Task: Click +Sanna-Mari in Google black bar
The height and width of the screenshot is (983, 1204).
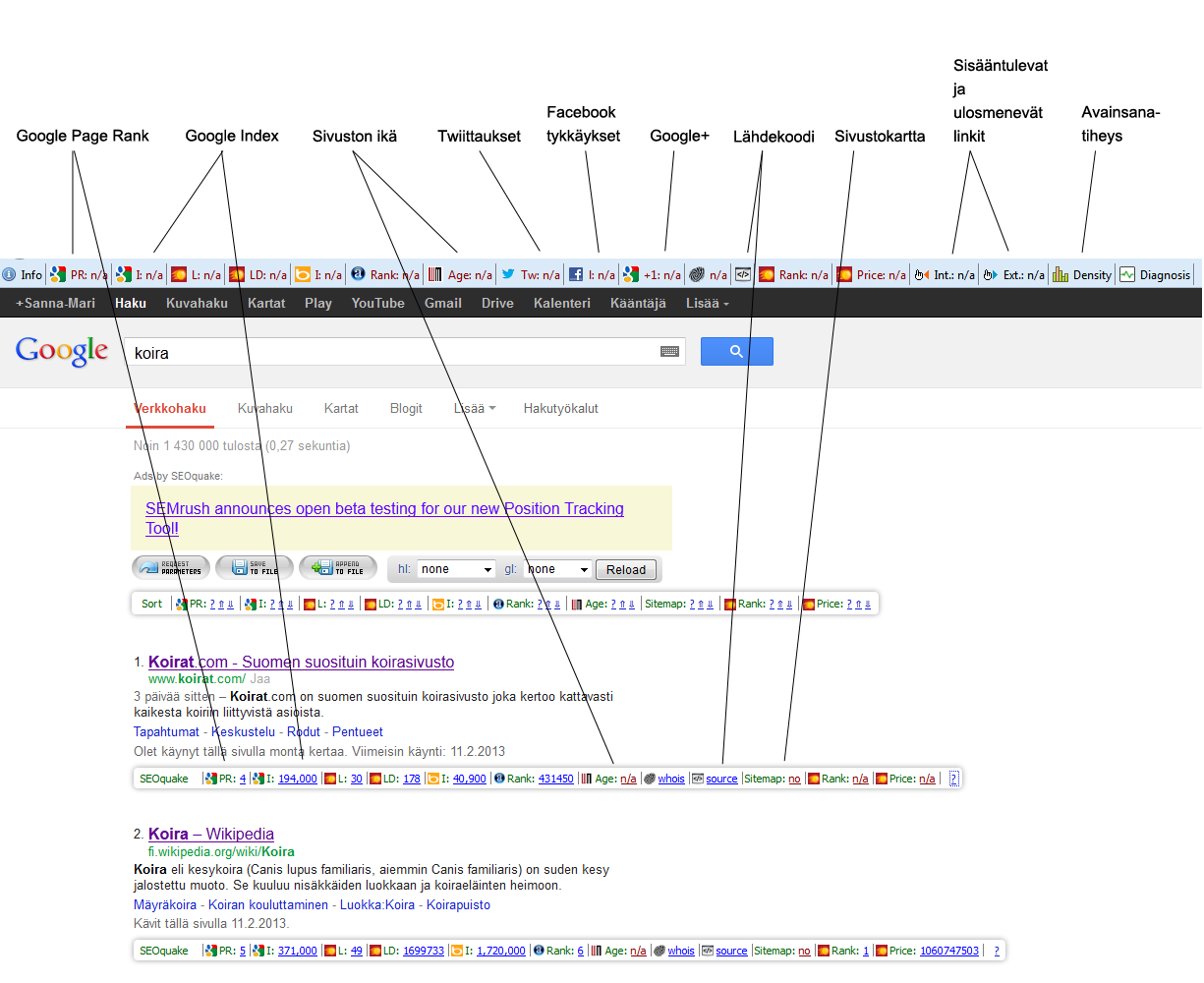Action: pyautogui.click(x=55, y=303)
